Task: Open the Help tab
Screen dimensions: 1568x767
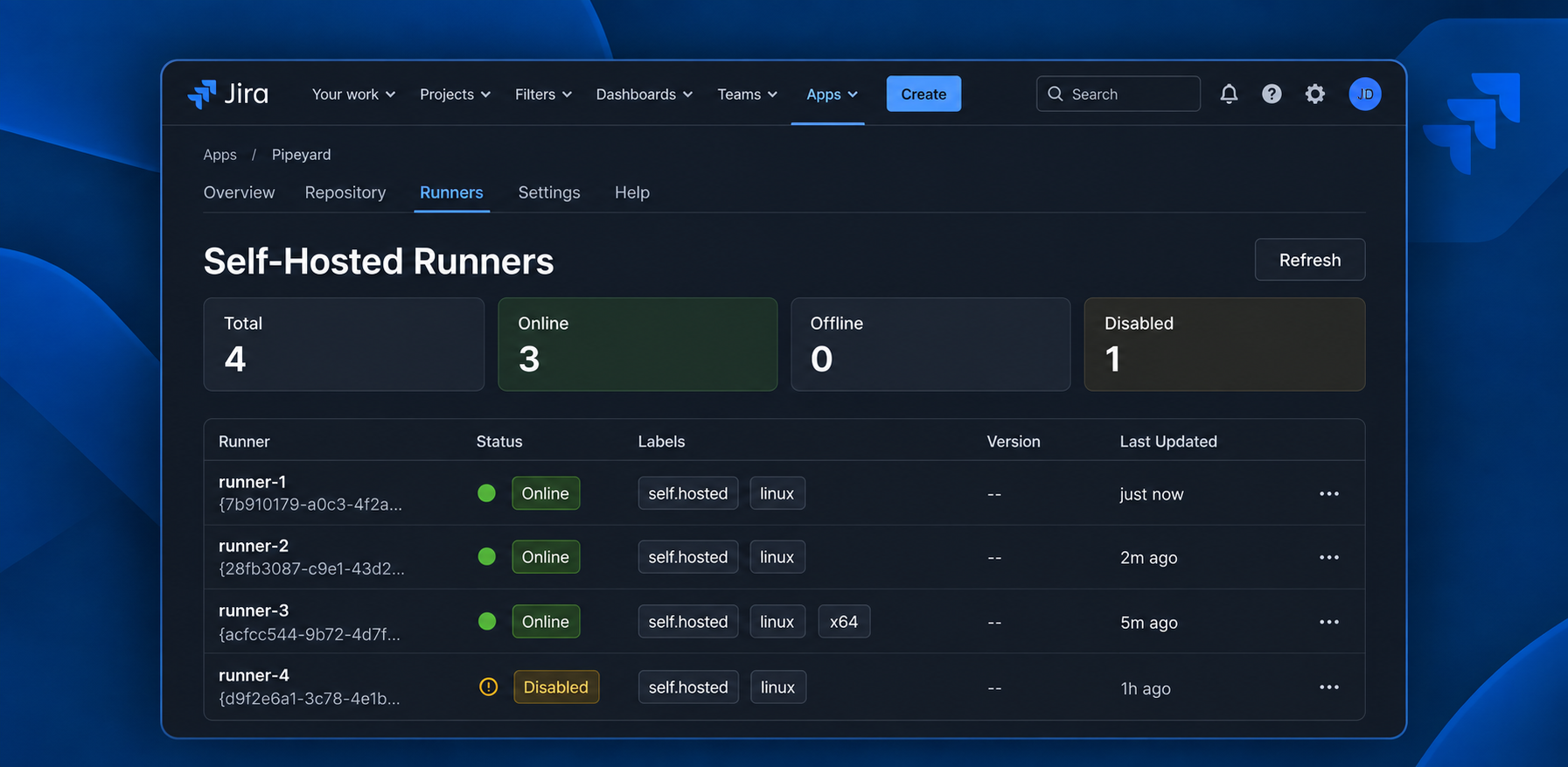Action: tap(632, 192)
